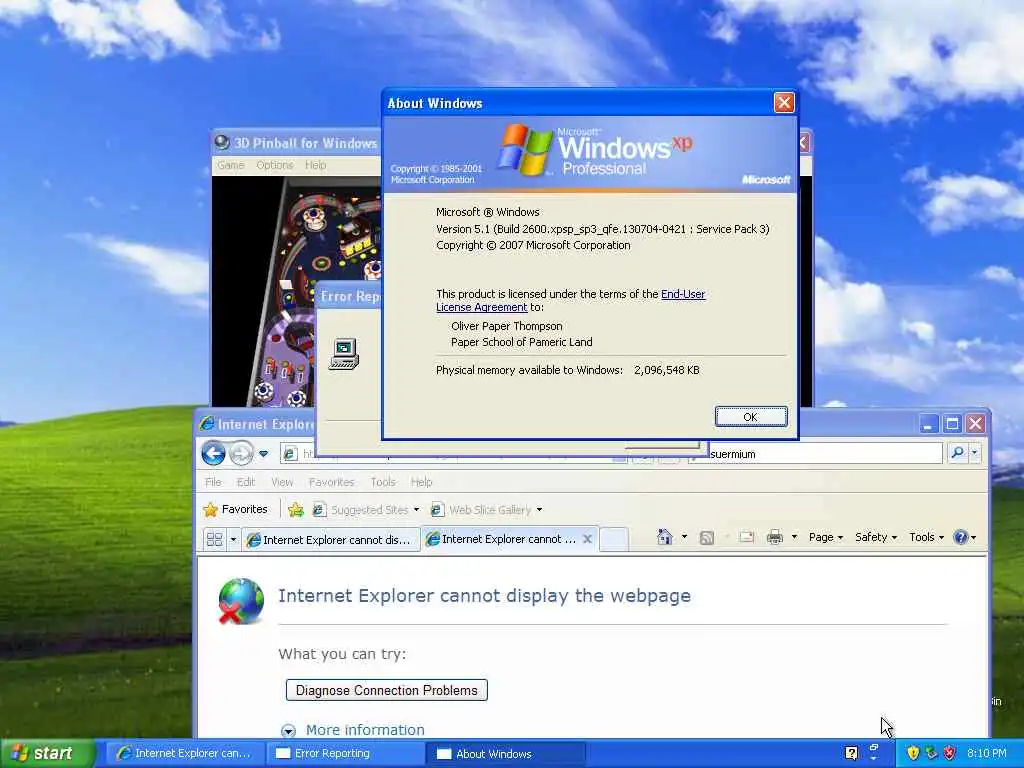Click the 8:10 PM system clock

point(987,754)
